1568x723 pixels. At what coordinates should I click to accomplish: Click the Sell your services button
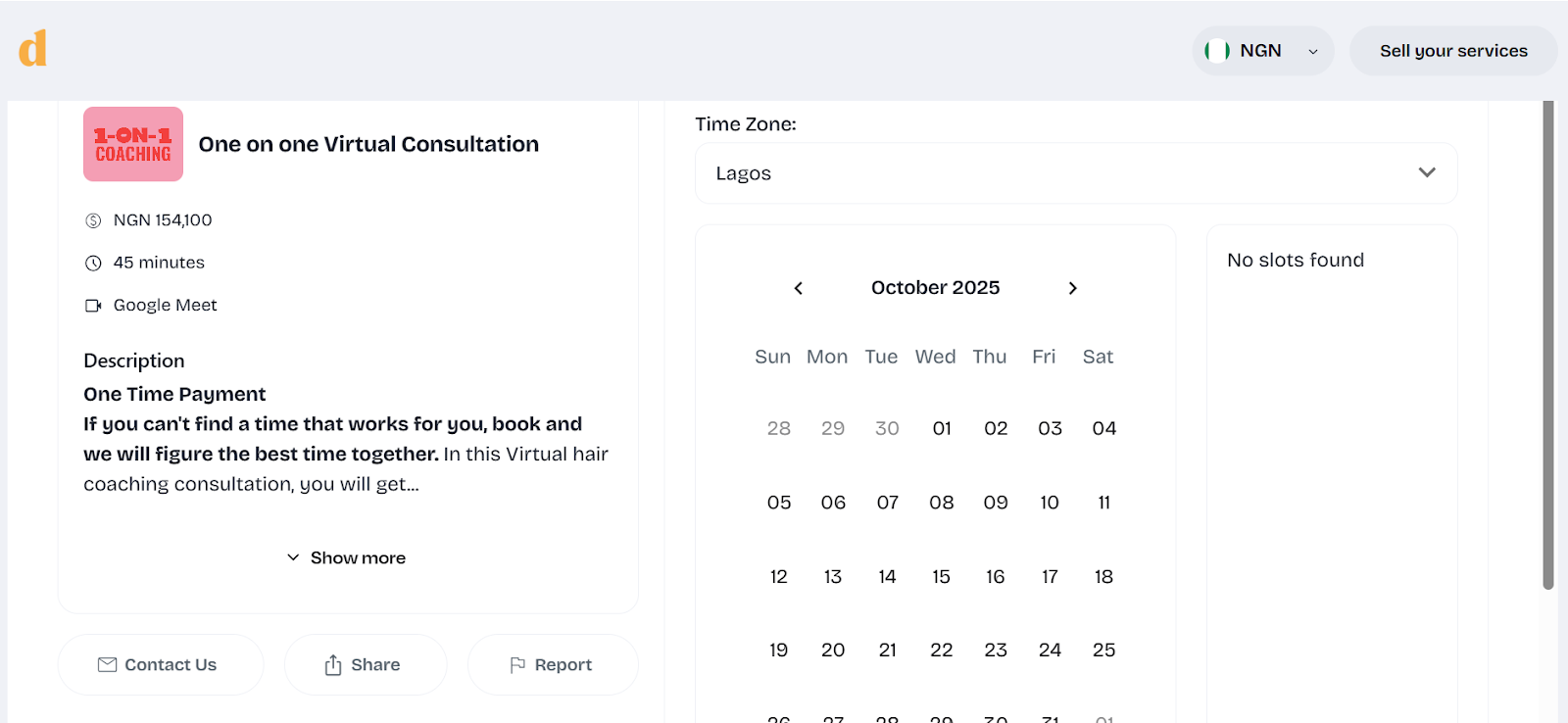click(1453, 50)
